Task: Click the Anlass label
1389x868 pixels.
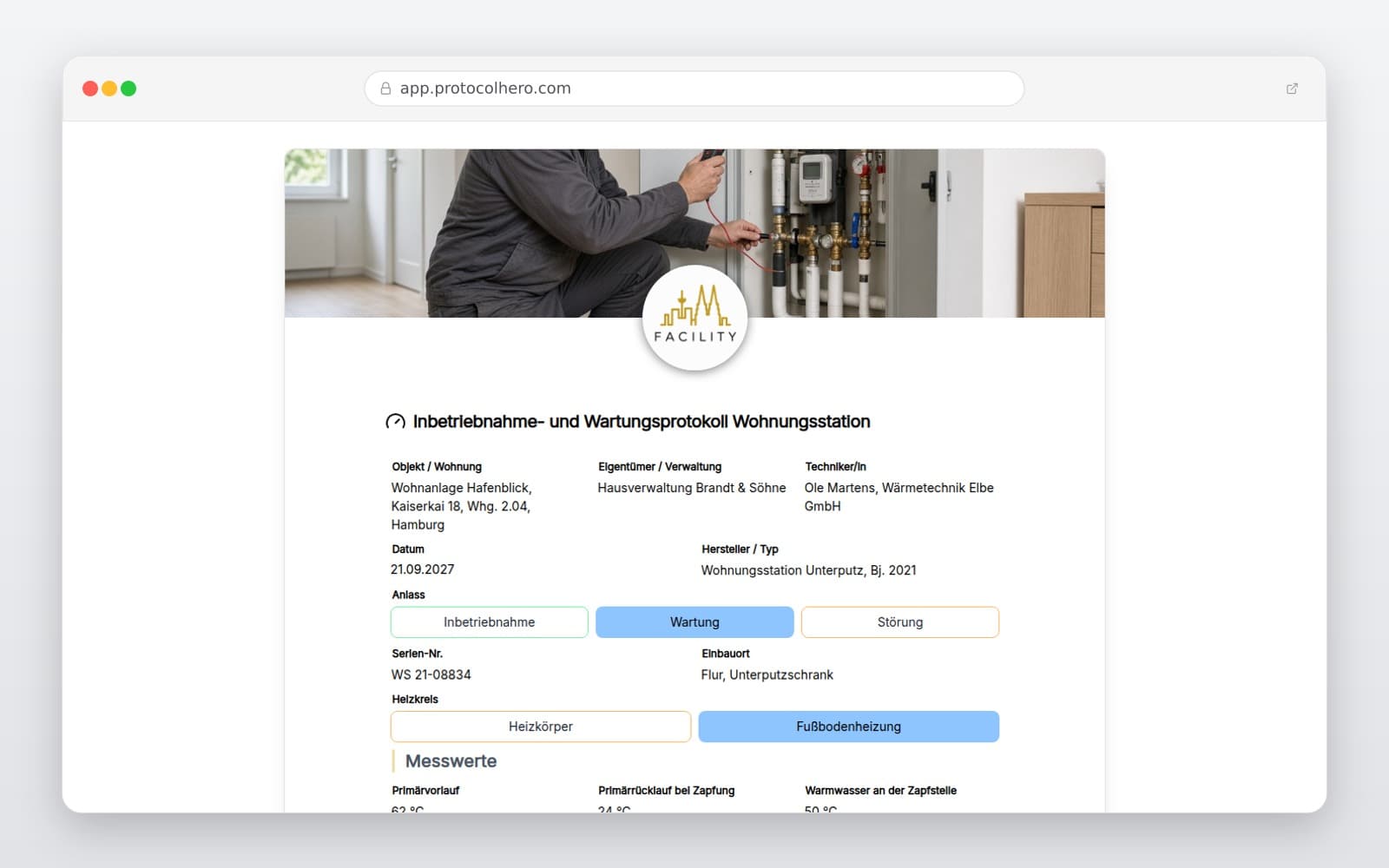Action: [x=409, y=595]
